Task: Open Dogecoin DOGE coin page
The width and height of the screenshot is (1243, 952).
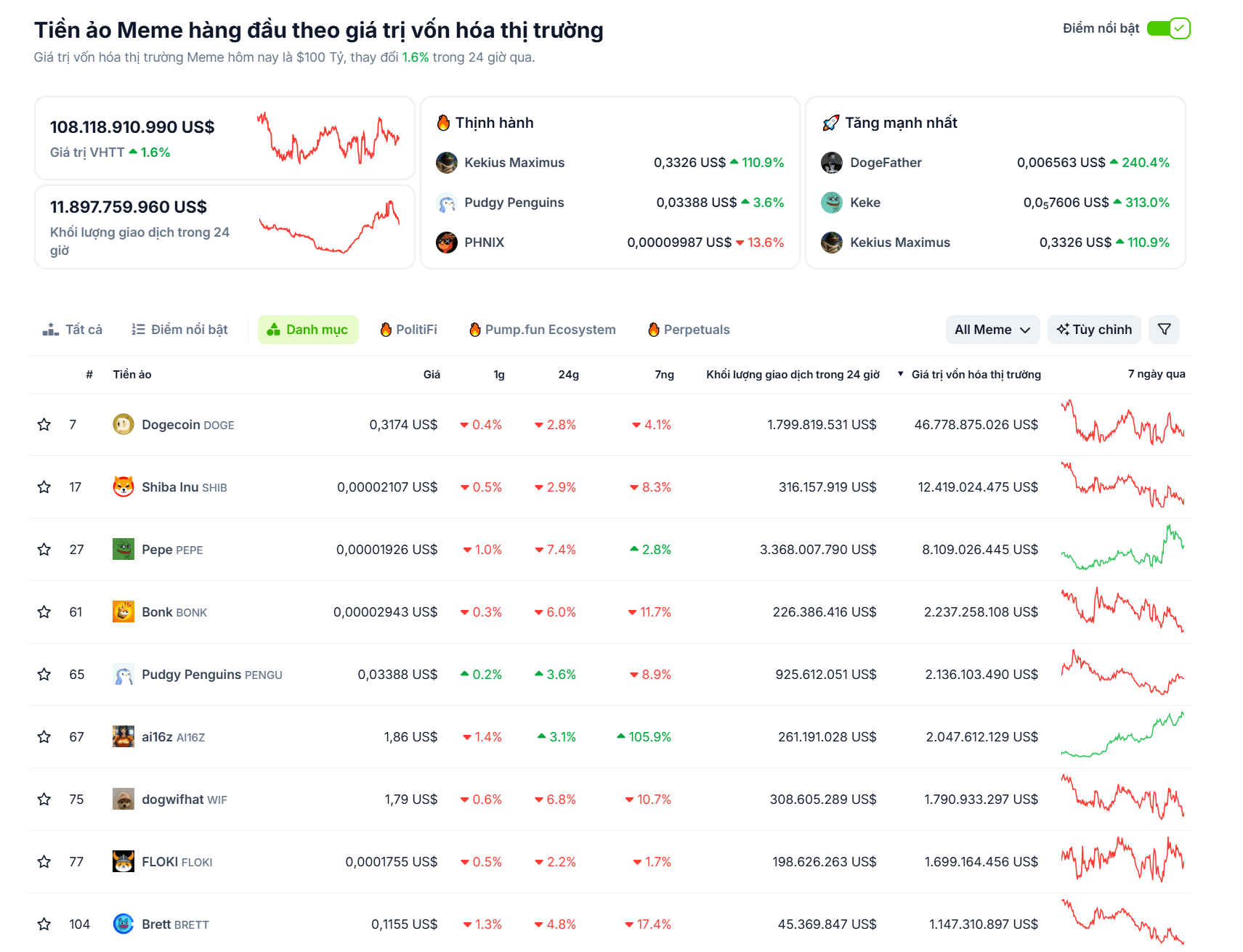Action: (188, 425)
